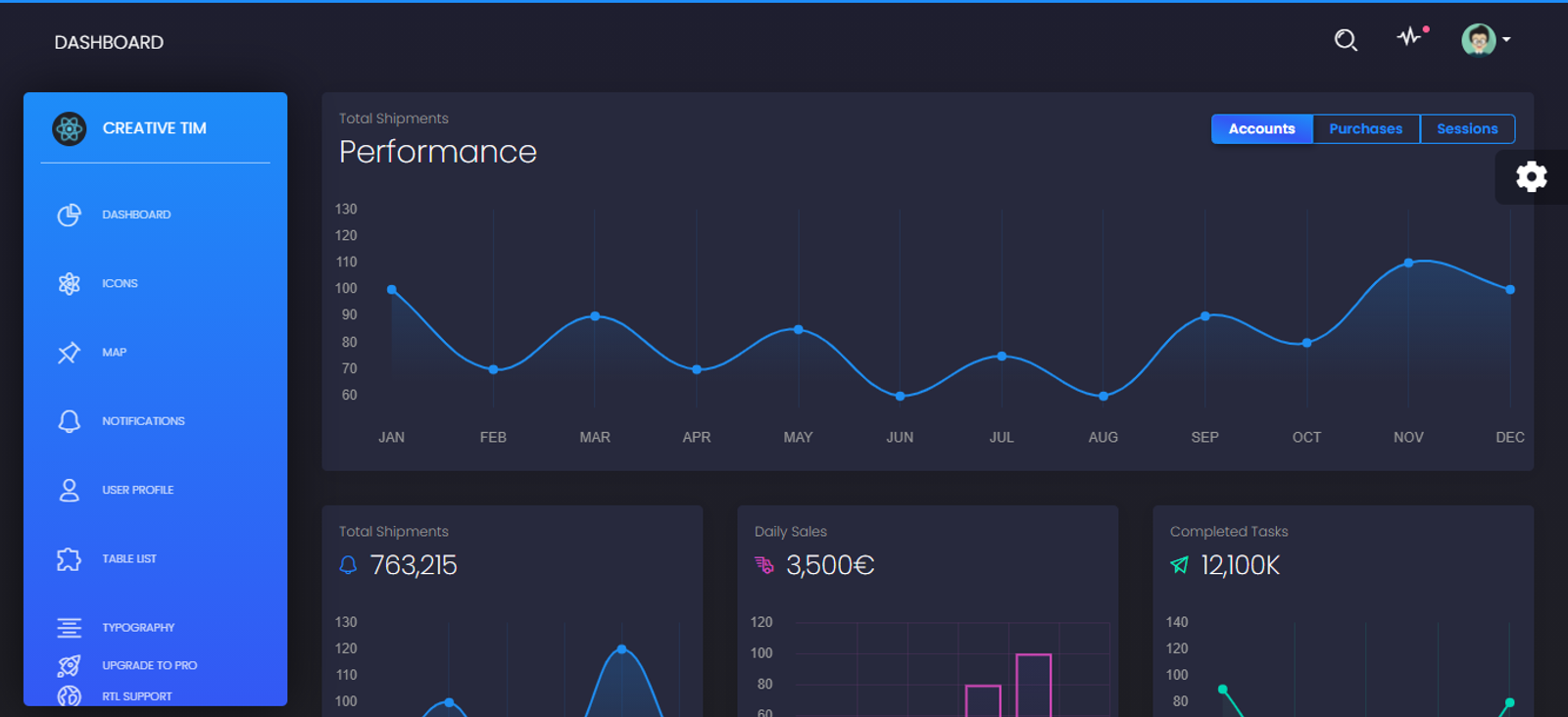Image resolution: width=1568 pixels, height=717 pixels.
Task: Click the DASHBOARD navbar title
Action: tap(109, 42)
